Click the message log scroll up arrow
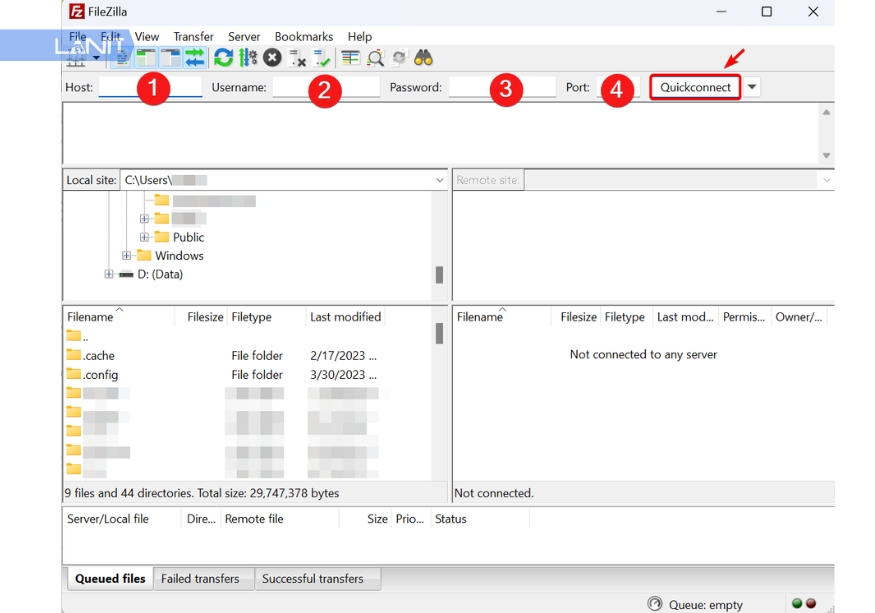 click(826, 112)
